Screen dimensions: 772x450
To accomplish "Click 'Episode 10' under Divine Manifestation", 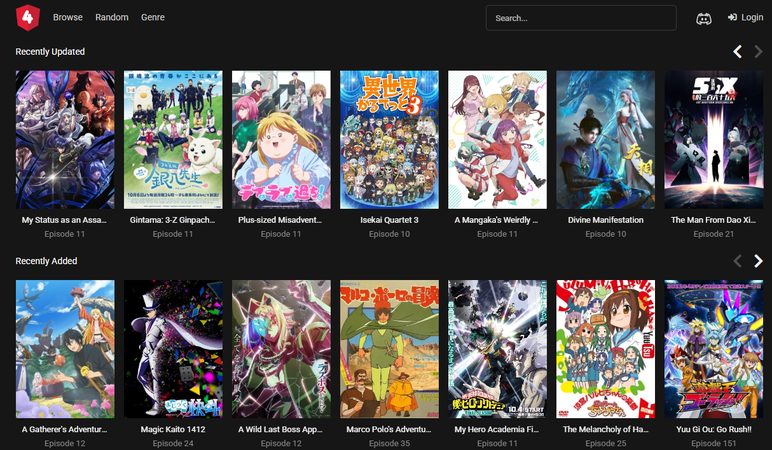I will point(606,234).
